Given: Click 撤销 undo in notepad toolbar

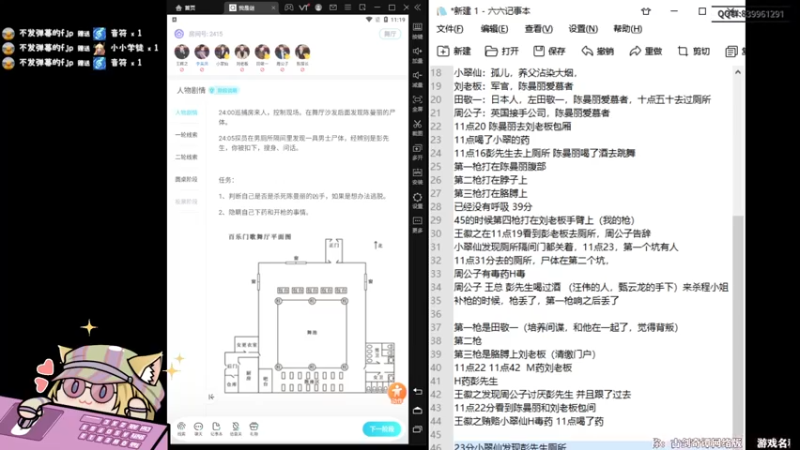Looking at the screenshot, I should click(597, 51).
